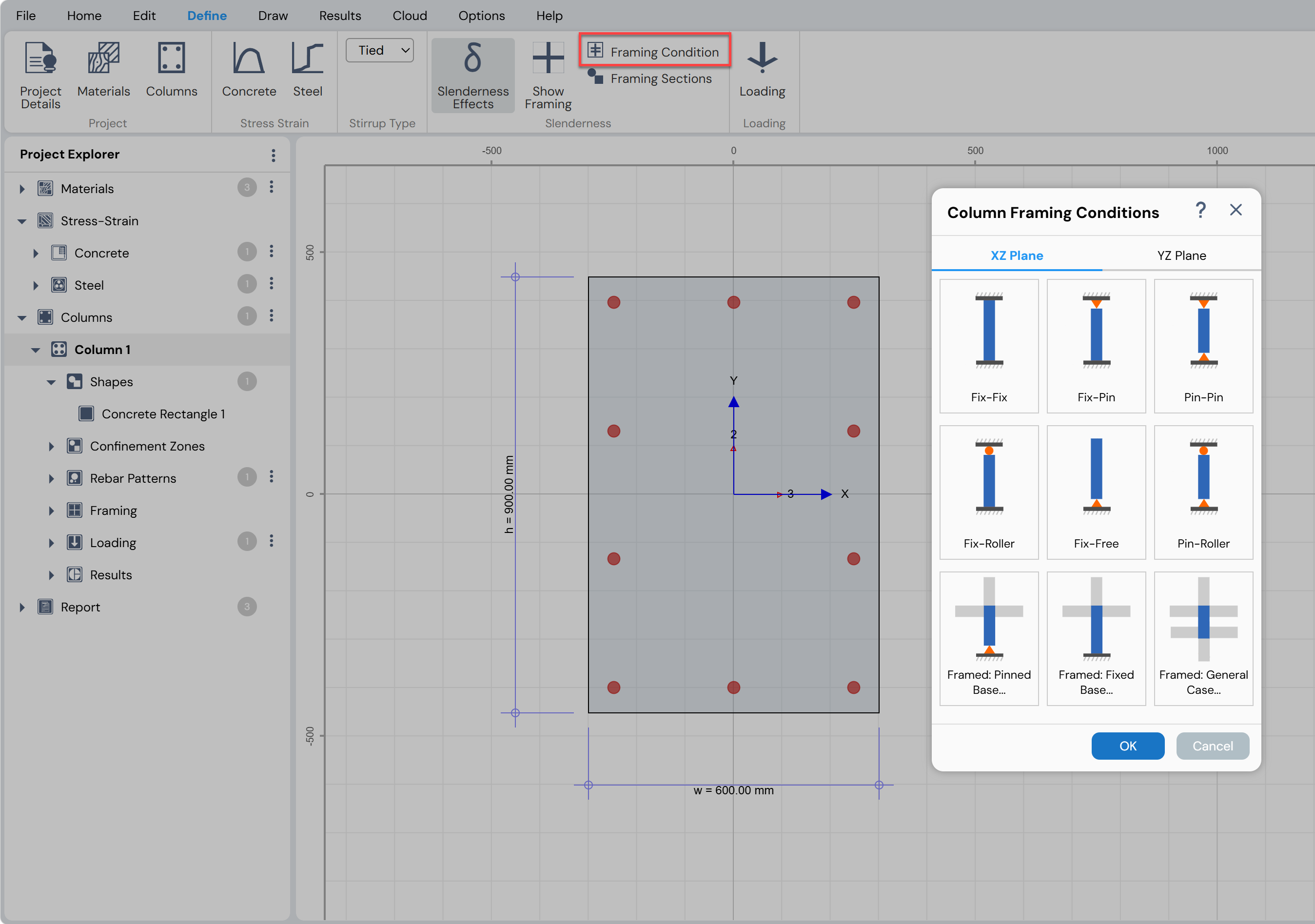
Task: Collapse the Column 1 tree node
Action: (36, 350)
